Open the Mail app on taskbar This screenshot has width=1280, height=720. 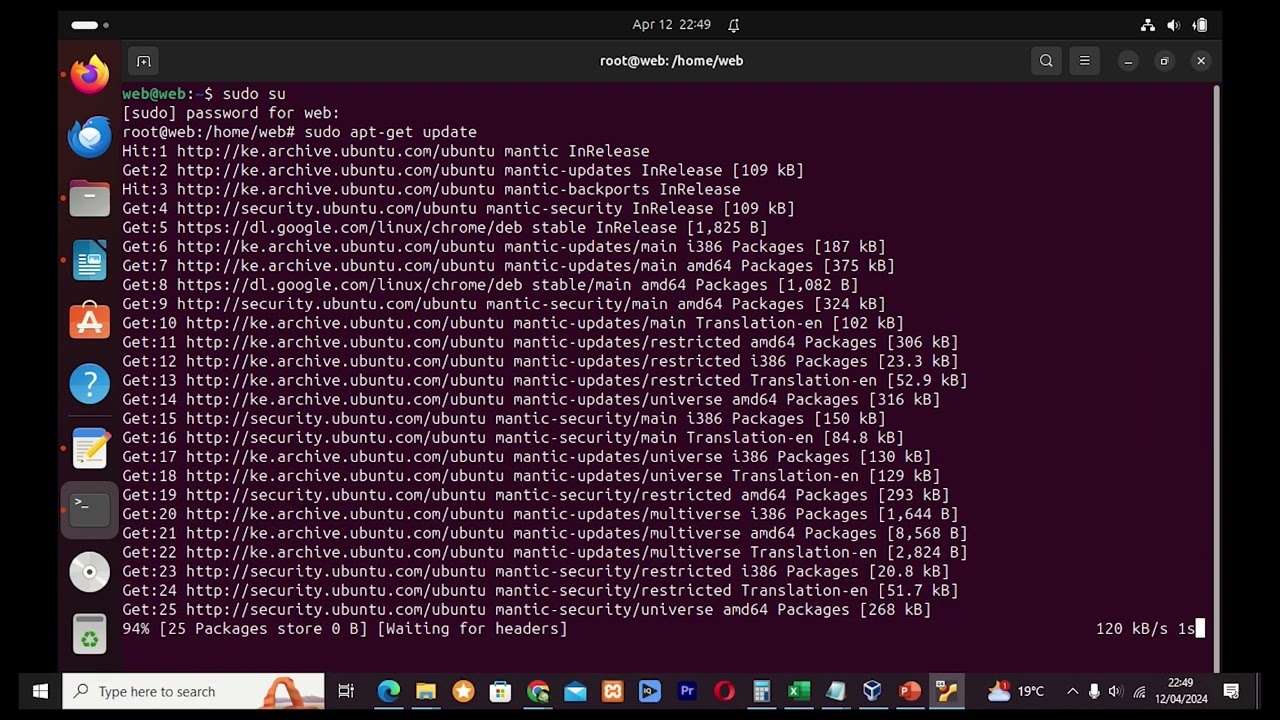tap(575, 691)
